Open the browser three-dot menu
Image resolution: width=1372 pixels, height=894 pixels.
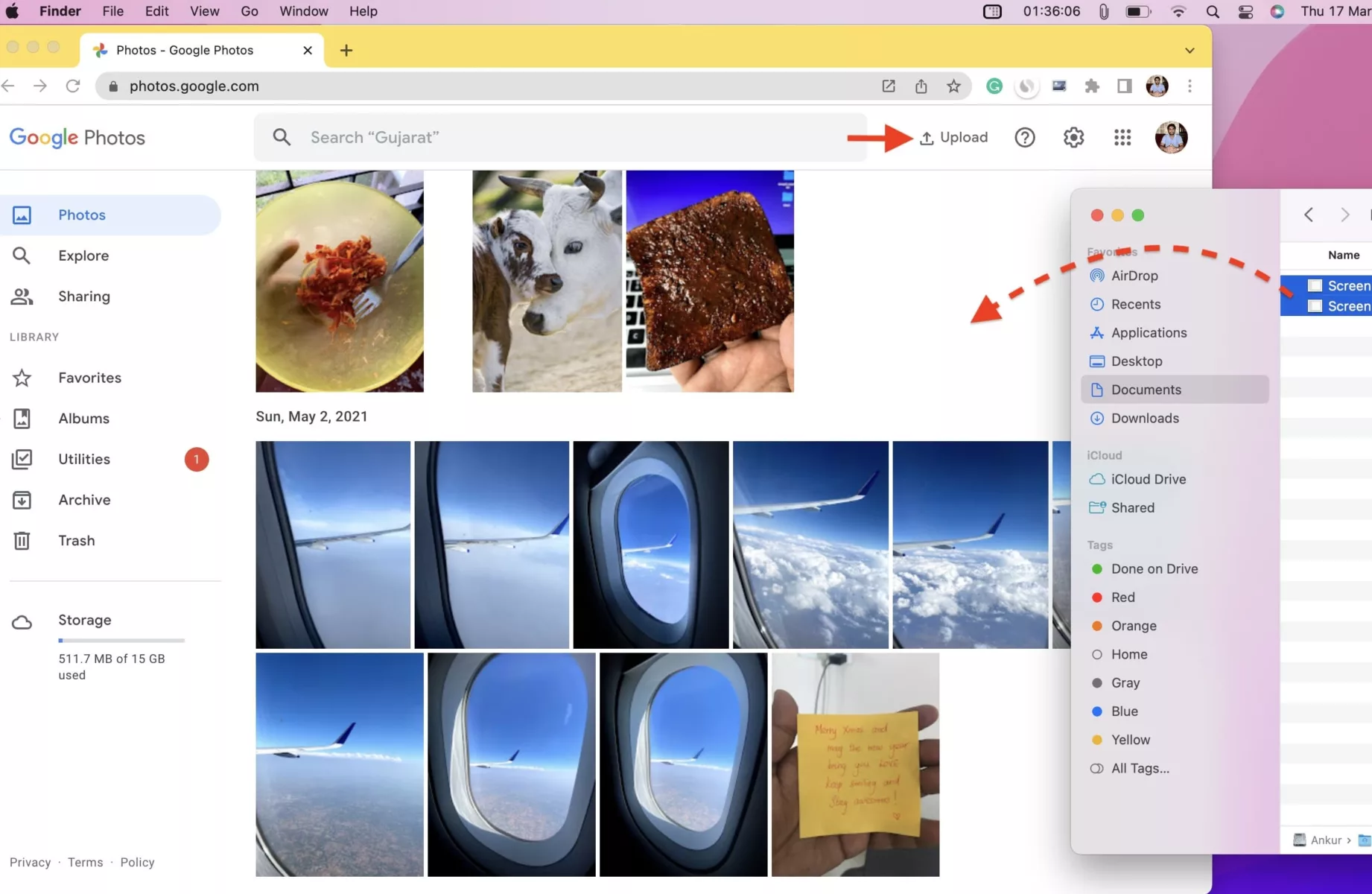point(1190,86)
